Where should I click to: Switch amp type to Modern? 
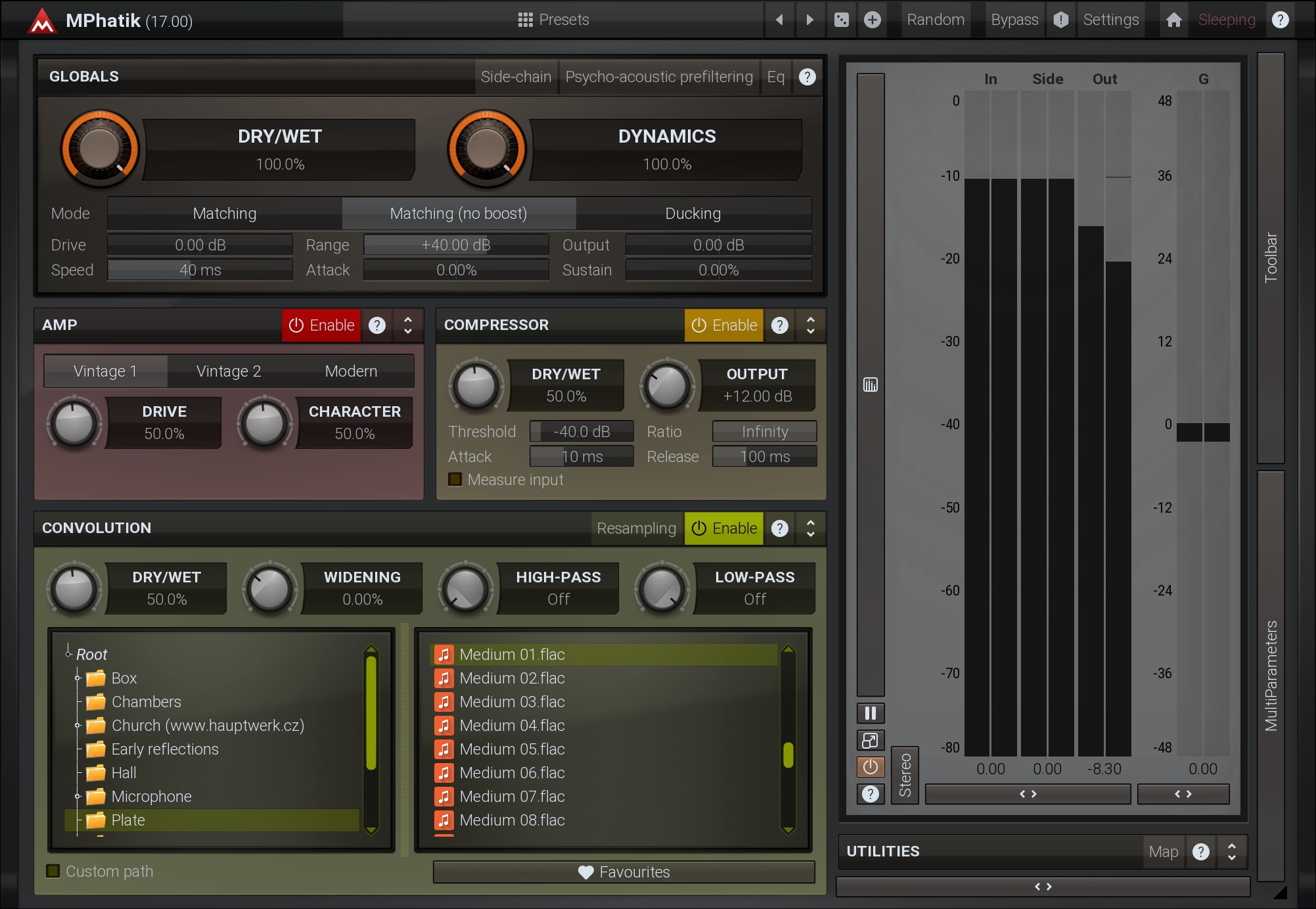coord(351,371)
